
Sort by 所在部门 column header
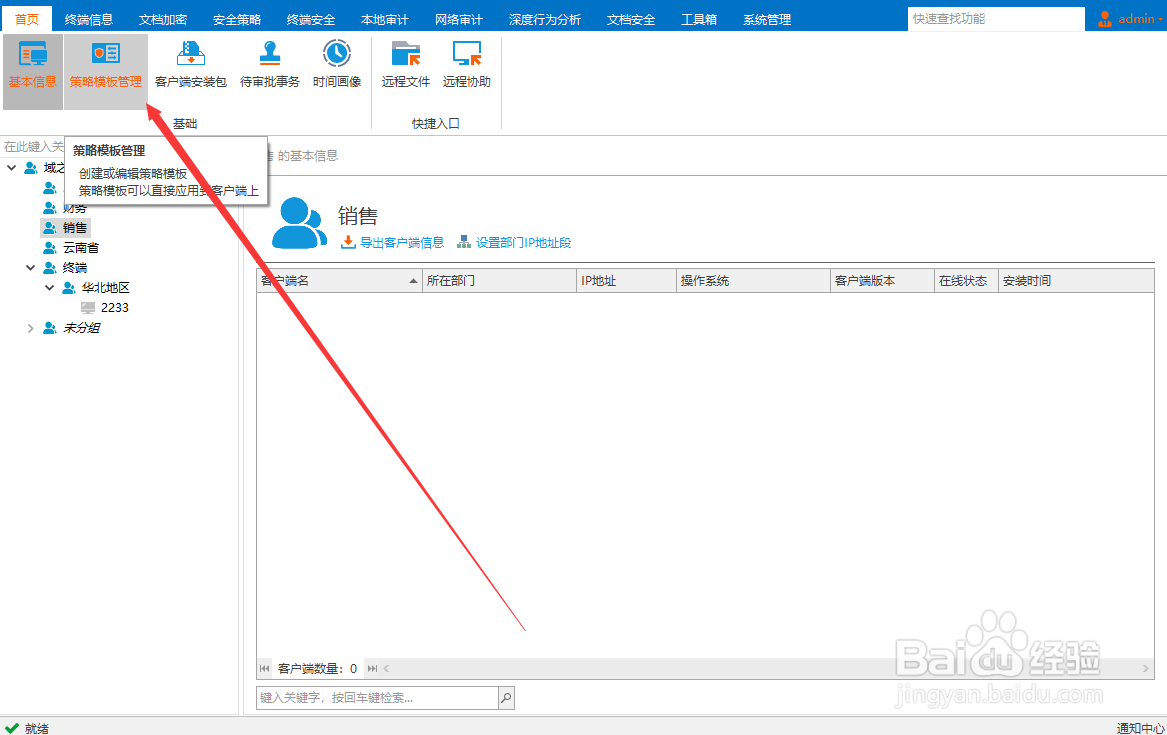point(499,280)
